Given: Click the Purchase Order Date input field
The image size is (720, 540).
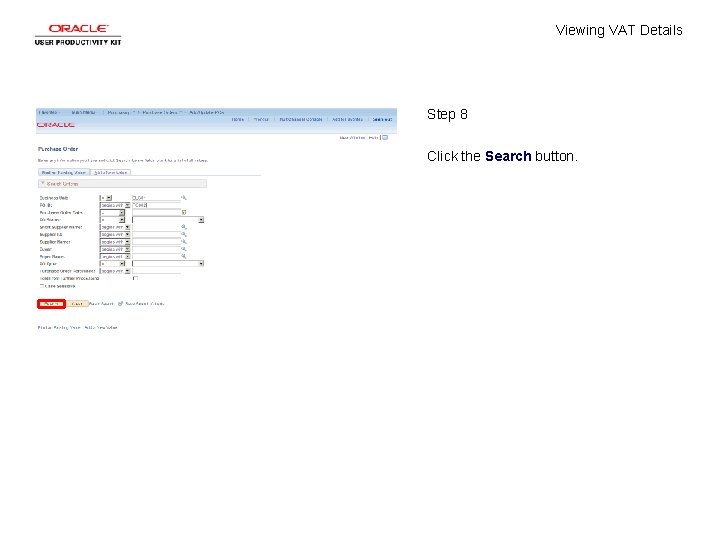Looking at the screenshot, I should (x=156, y=213).
